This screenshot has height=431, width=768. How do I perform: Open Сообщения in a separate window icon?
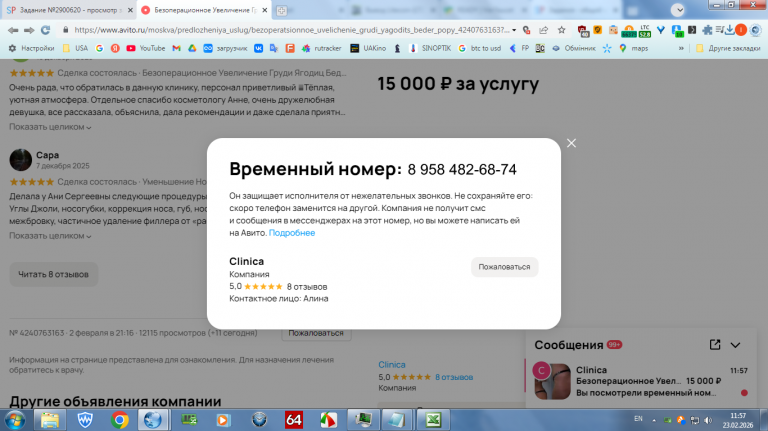[715, 345]
